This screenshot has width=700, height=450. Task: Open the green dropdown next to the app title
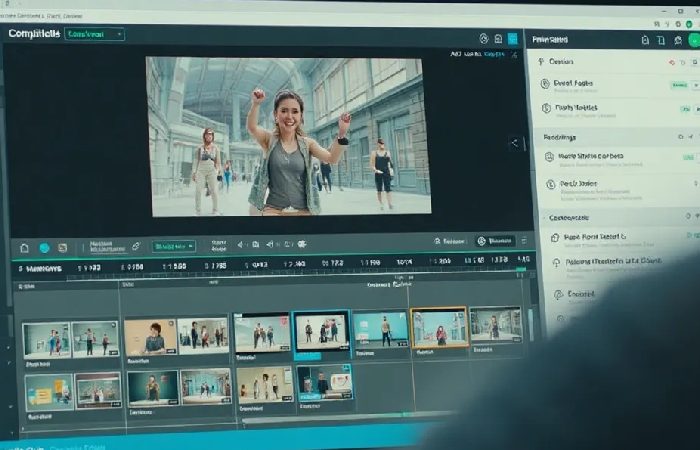(94, 34)
